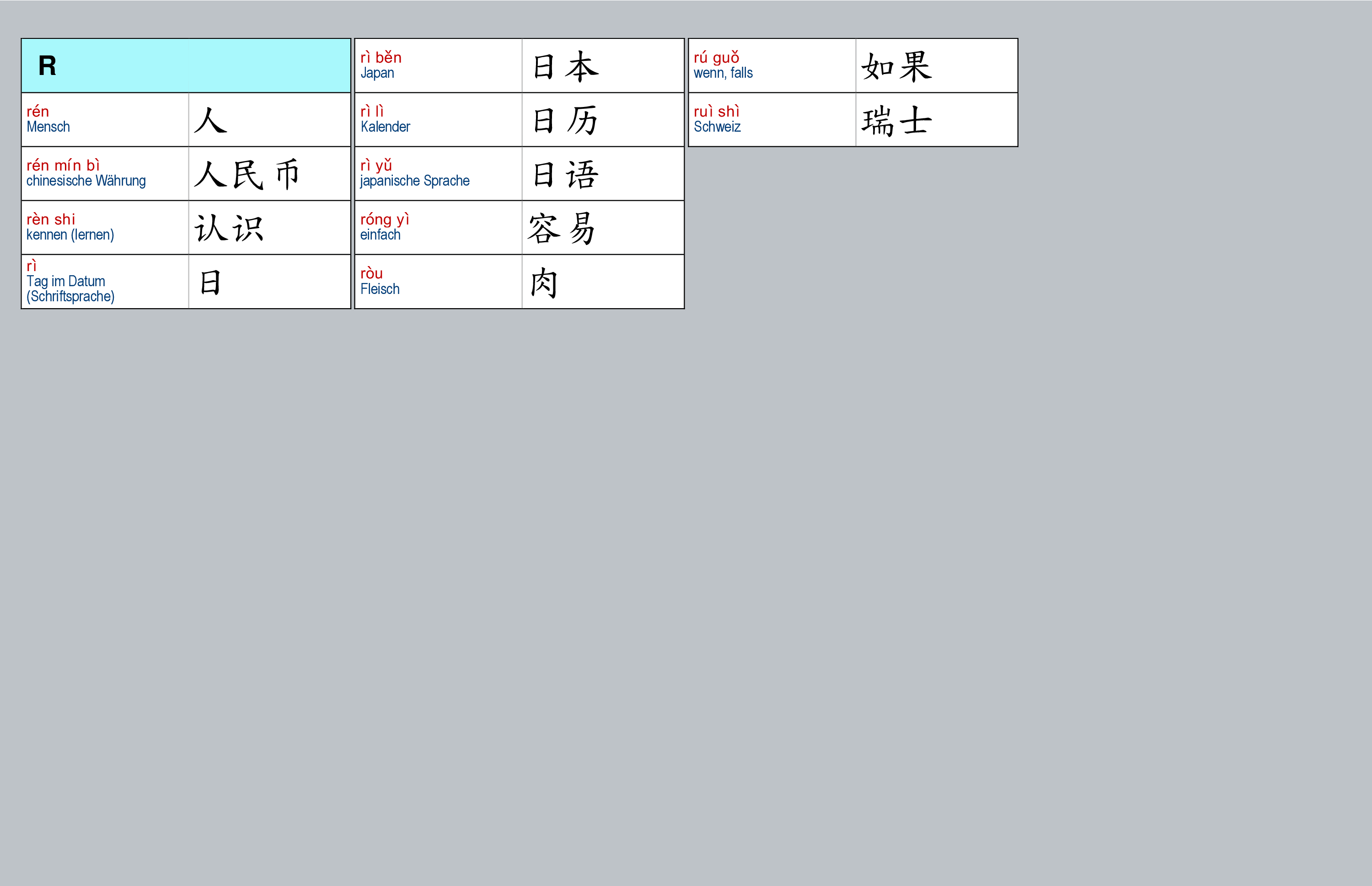This screenshot has width=1372, height=886.
Task: Click the Japan translation text
Action: [x=378, y=73]
